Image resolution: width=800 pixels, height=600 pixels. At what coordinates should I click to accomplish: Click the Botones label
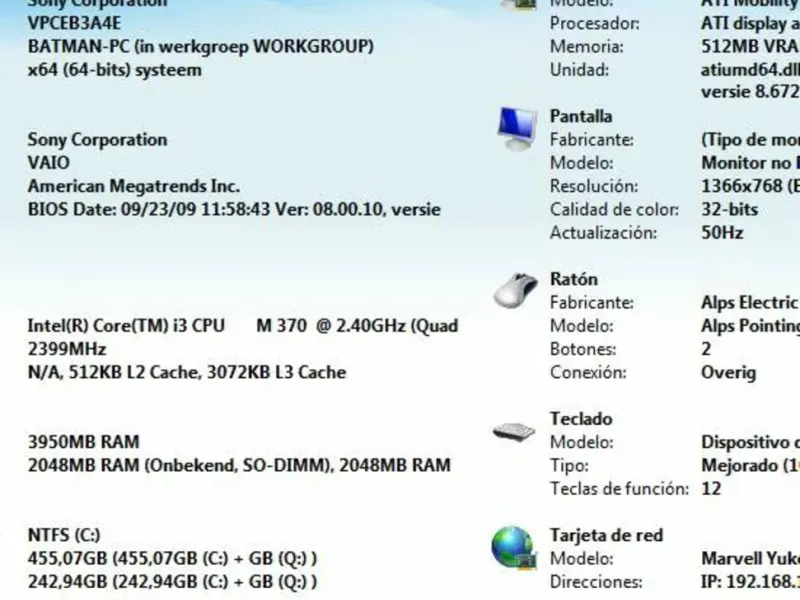point(583,349)
